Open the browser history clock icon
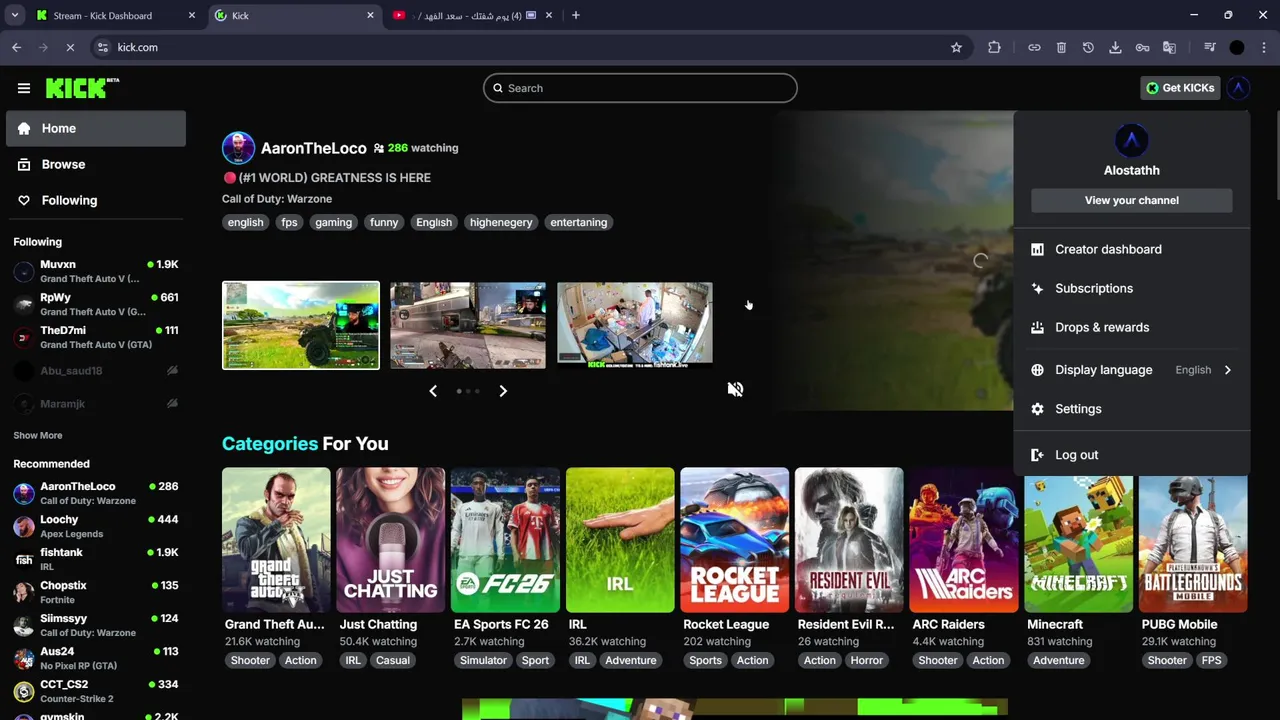 click(x=1088, y=47)
